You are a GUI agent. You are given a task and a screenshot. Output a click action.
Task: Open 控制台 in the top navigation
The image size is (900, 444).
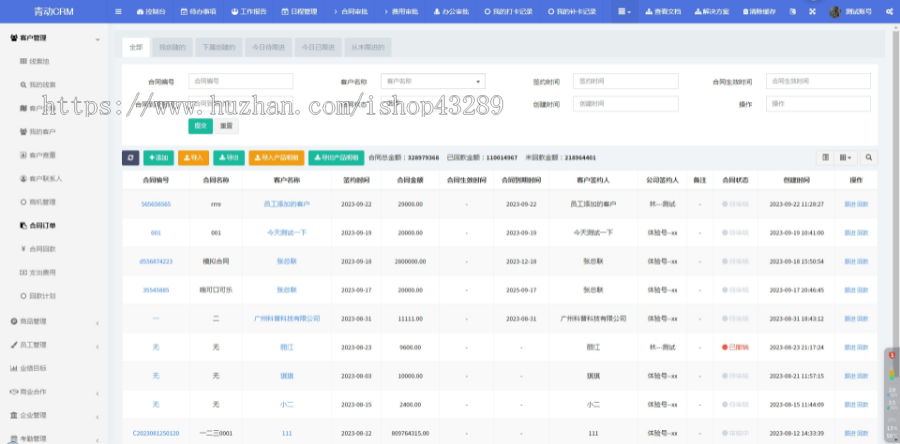pyautogui.click(x=150, y=11)
